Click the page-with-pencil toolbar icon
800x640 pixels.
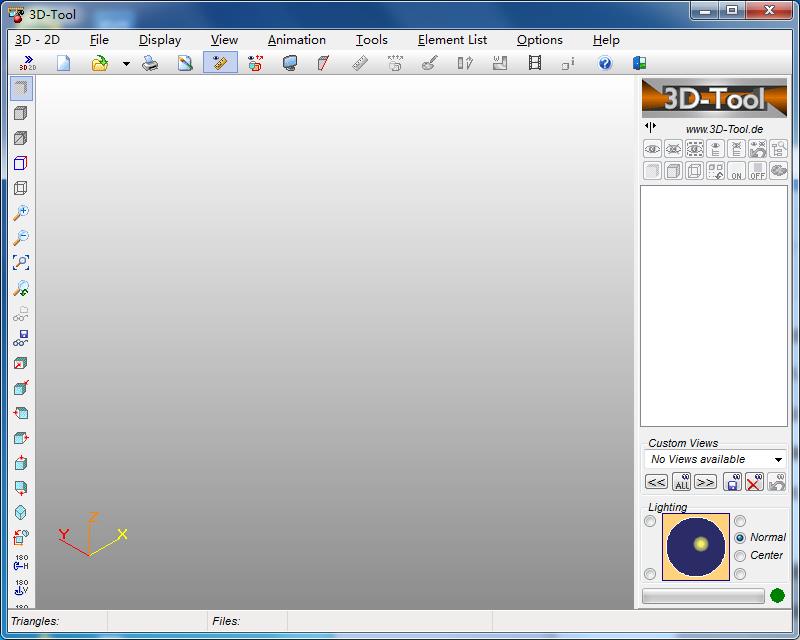pyautogui.click(x=185, y=63)
